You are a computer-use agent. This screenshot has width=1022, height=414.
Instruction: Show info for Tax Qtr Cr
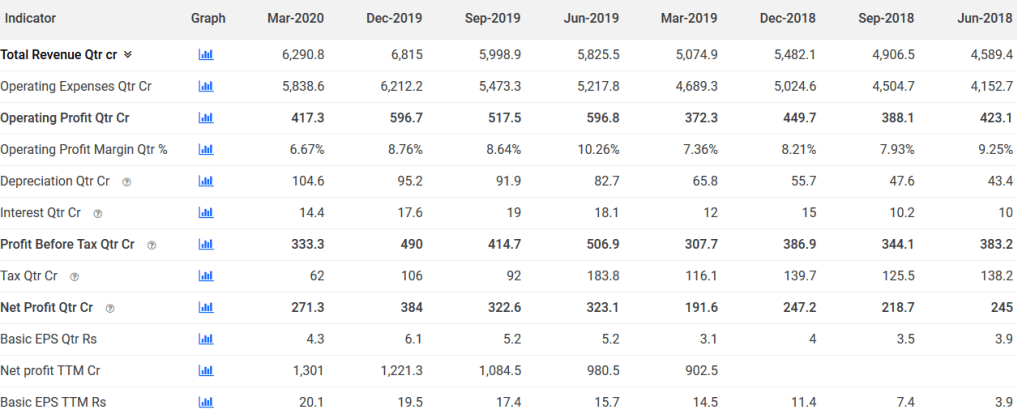click(74, 277)
